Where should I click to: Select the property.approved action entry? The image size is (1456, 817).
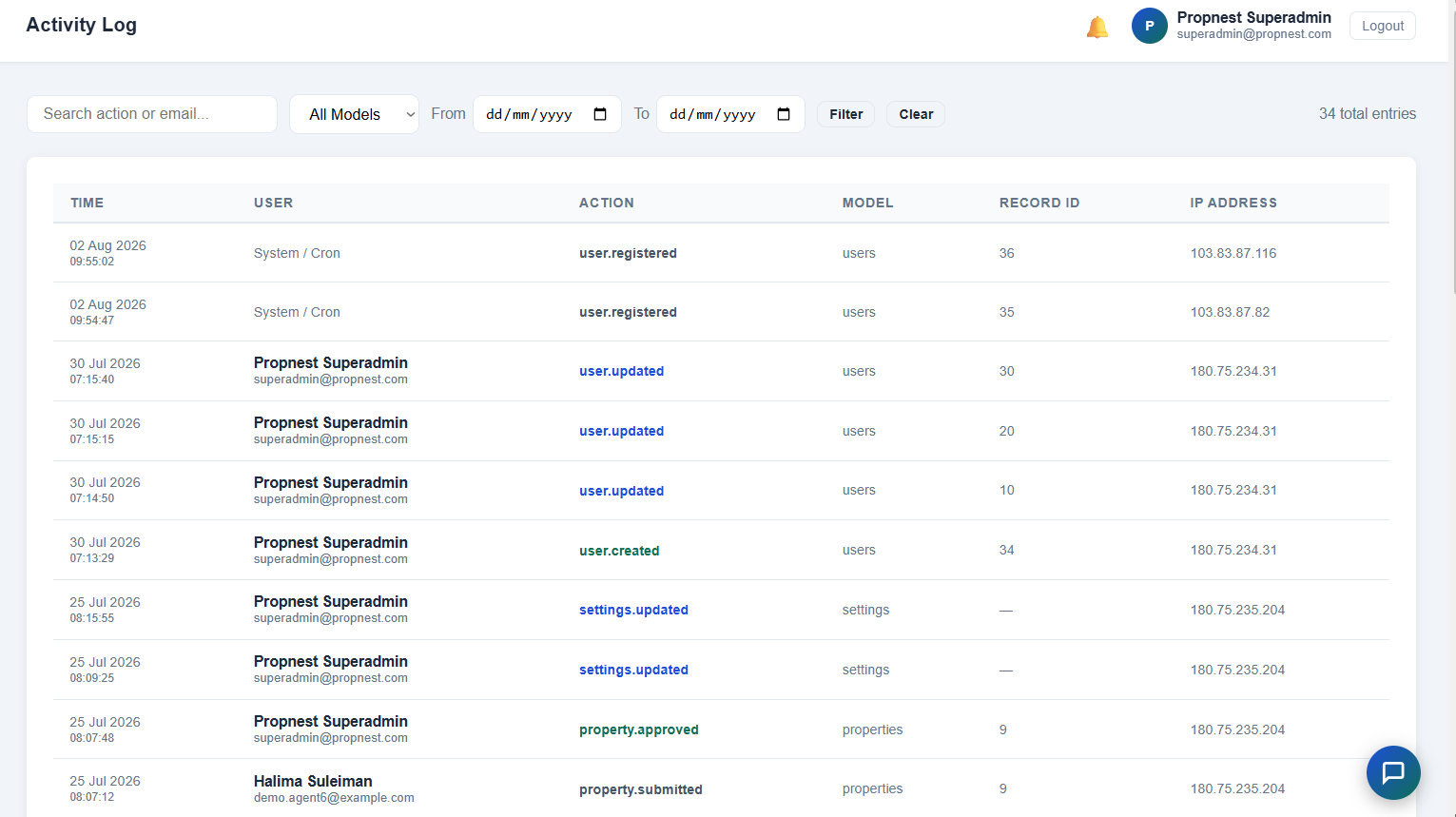(639, 729)
